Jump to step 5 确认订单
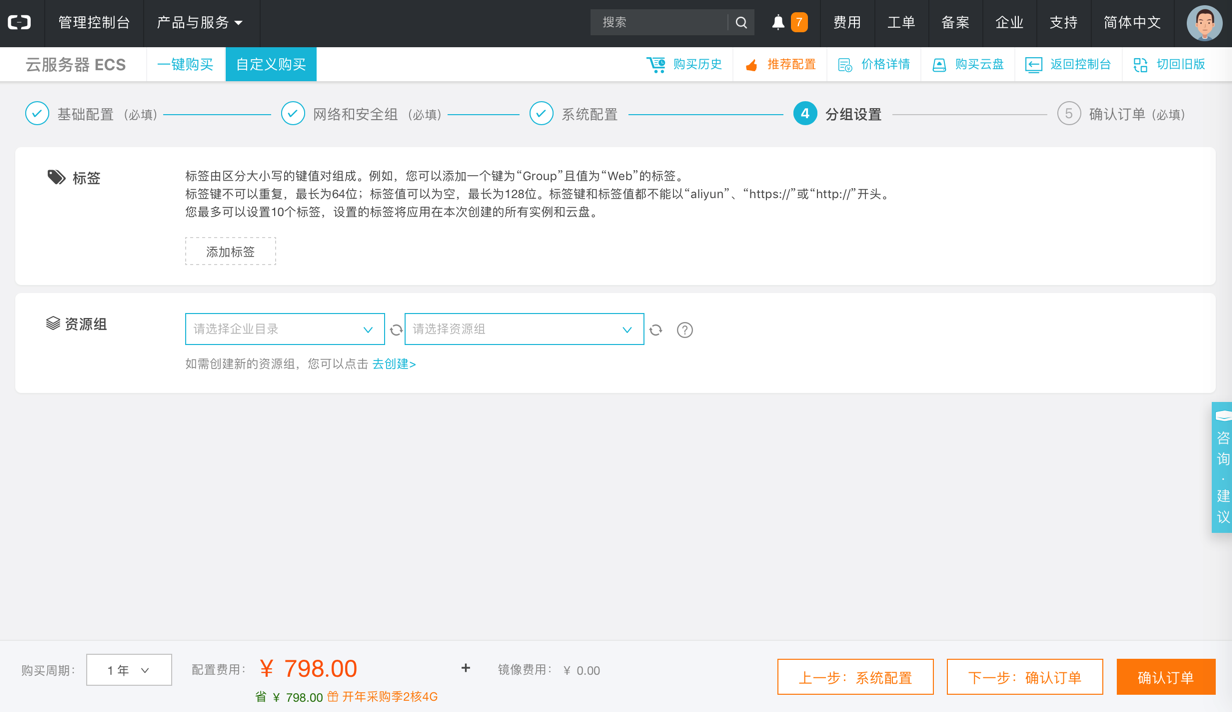The image size is (1232, 712). click(x=1122, y=114)
